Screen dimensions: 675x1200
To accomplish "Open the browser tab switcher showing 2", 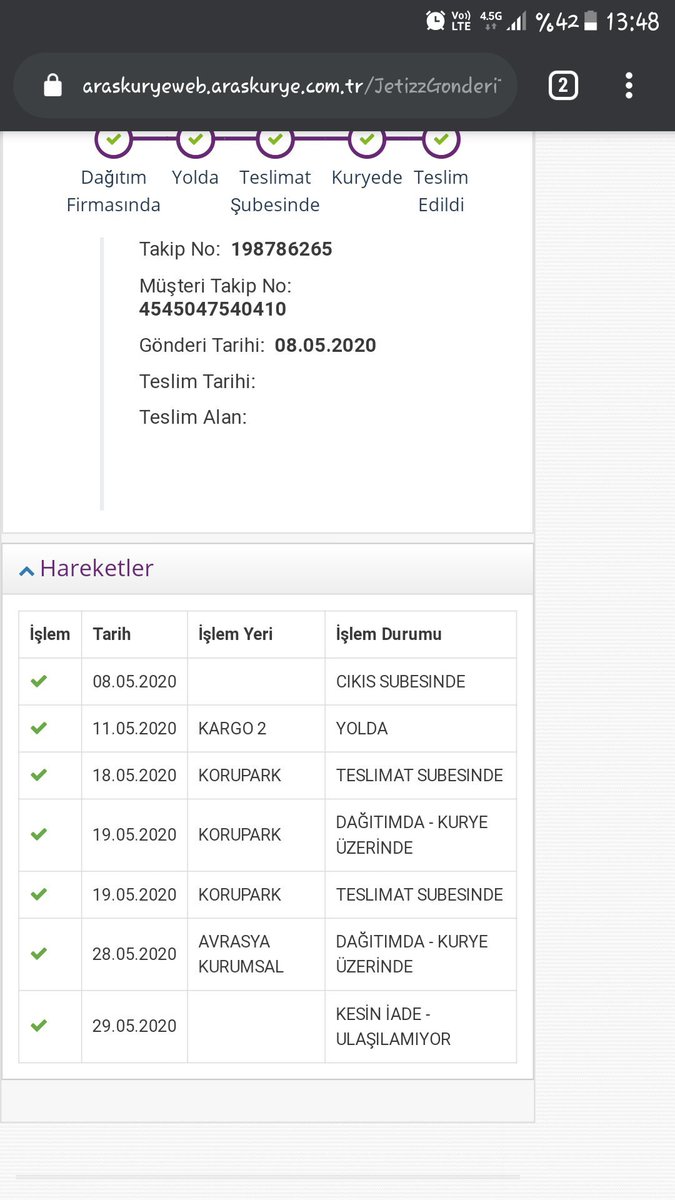I will pyautogui.click(x=563, y=86).
